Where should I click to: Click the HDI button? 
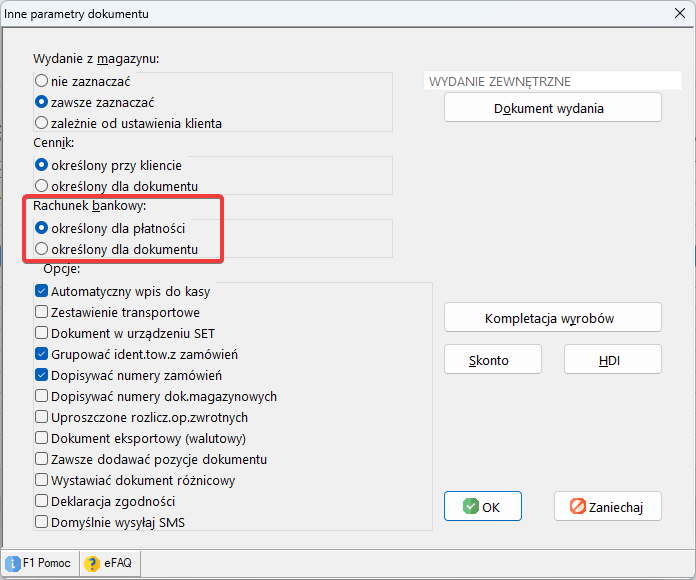(613, 359)
